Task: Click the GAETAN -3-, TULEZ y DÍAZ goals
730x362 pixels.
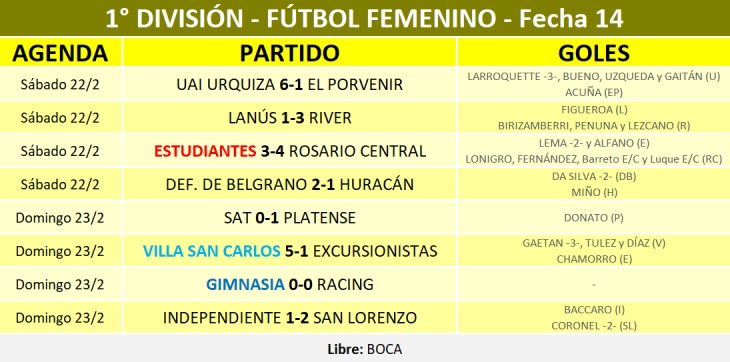Action: [594, 243]
